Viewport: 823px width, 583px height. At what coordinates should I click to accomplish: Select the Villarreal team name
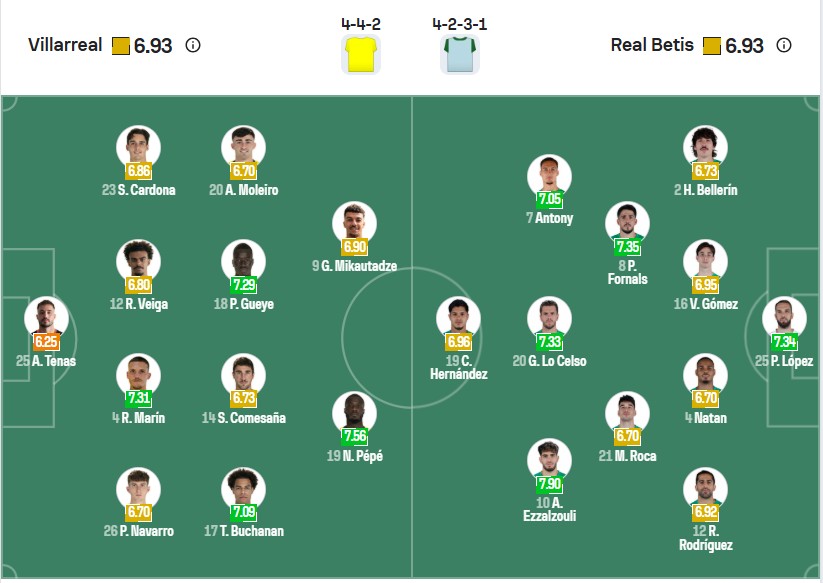click(x=66, y=45)
